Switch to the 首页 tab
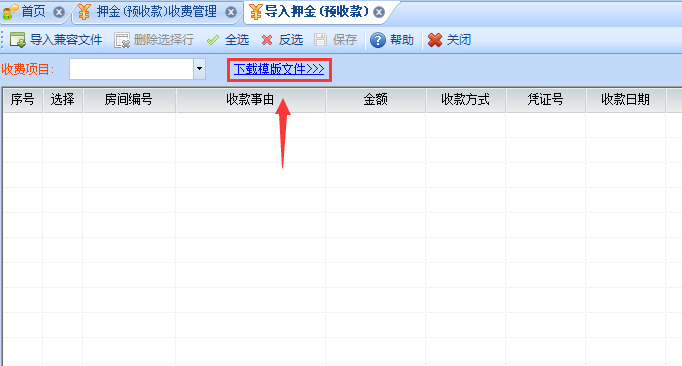682x366 pixels. click(x=33, y=12)
